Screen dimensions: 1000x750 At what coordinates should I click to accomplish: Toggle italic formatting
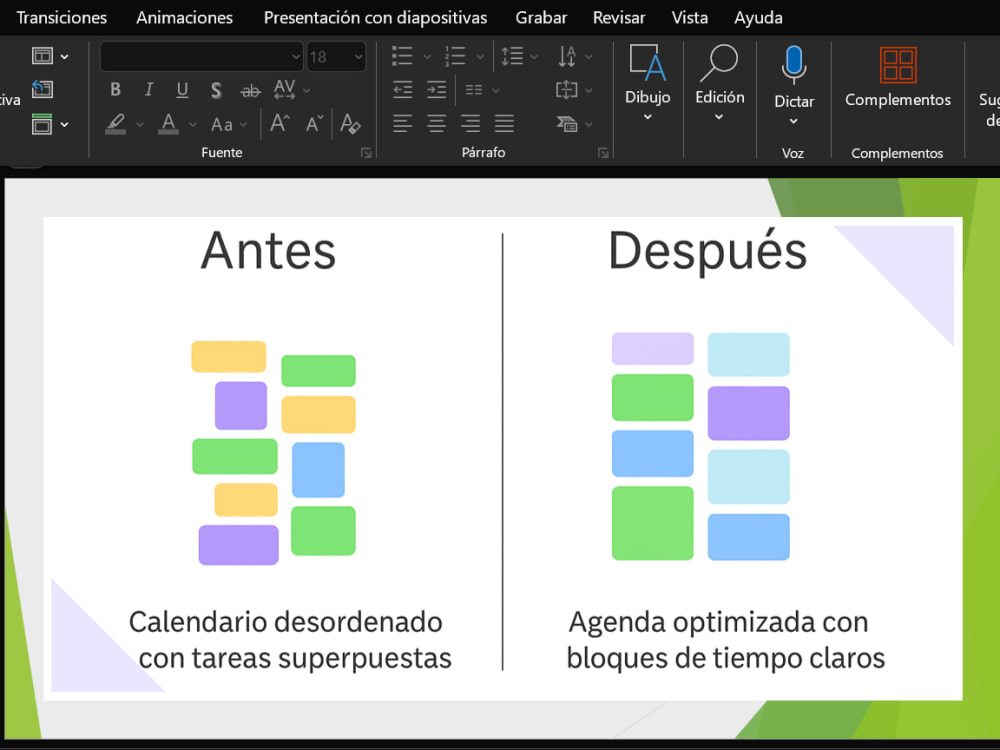pos(149,89)
